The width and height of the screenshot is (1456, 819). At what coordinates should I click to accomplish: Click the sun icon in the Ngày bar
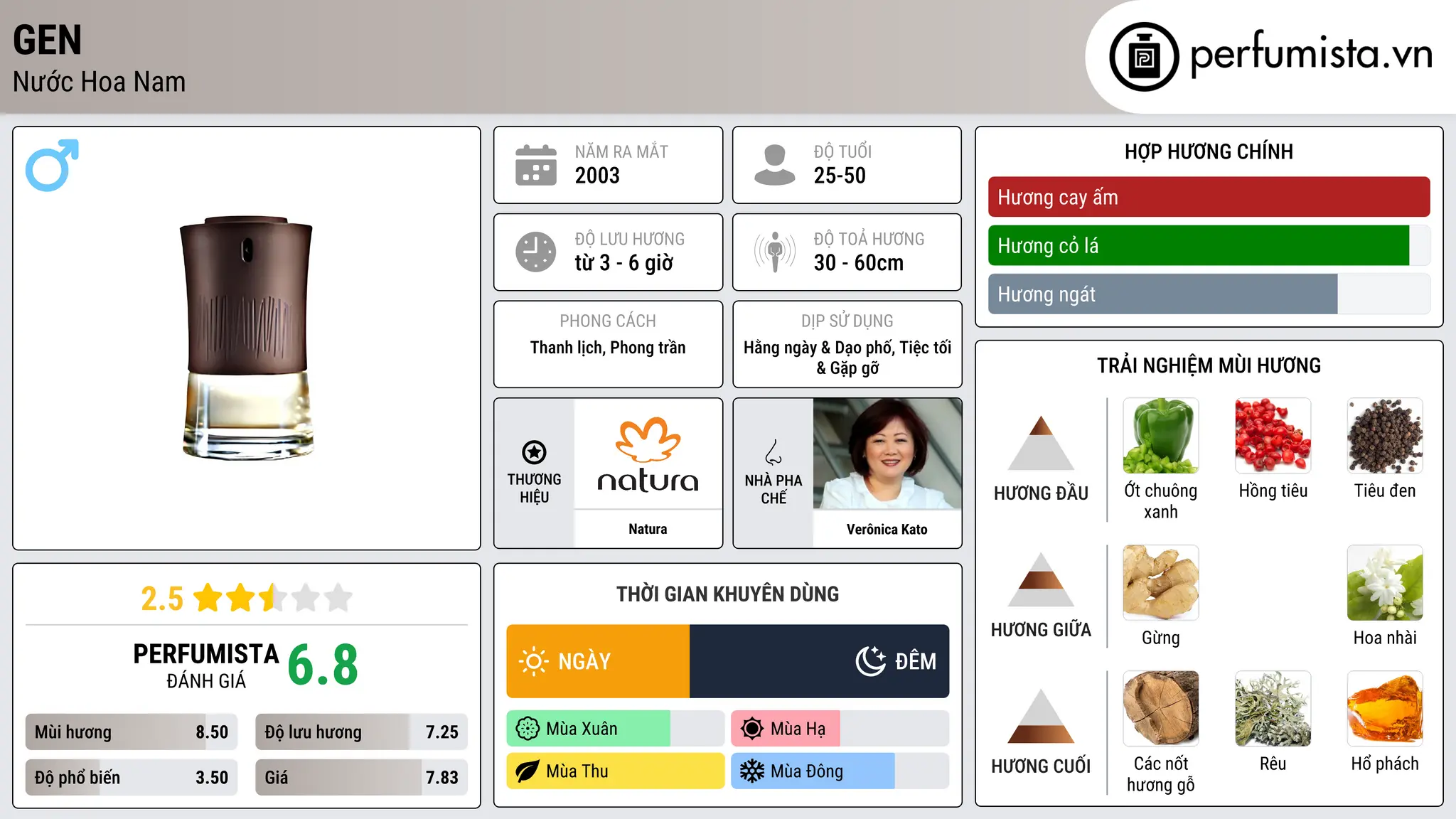(x=533, y=661)
